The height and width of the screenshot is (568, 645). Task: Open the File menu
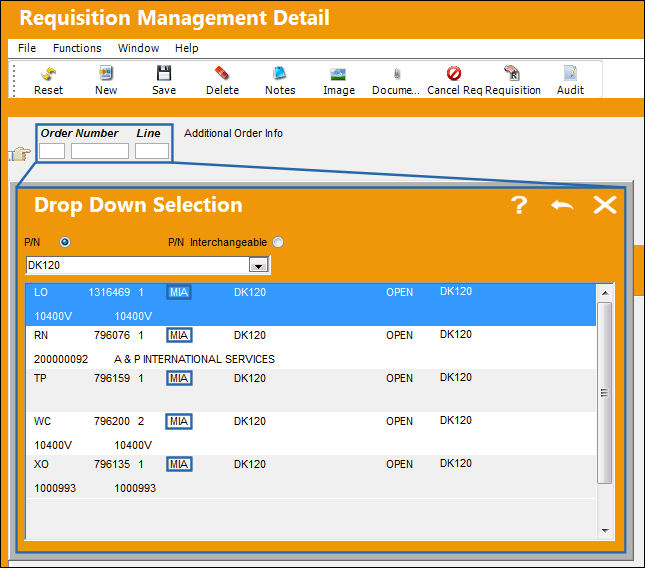[27, 48]
